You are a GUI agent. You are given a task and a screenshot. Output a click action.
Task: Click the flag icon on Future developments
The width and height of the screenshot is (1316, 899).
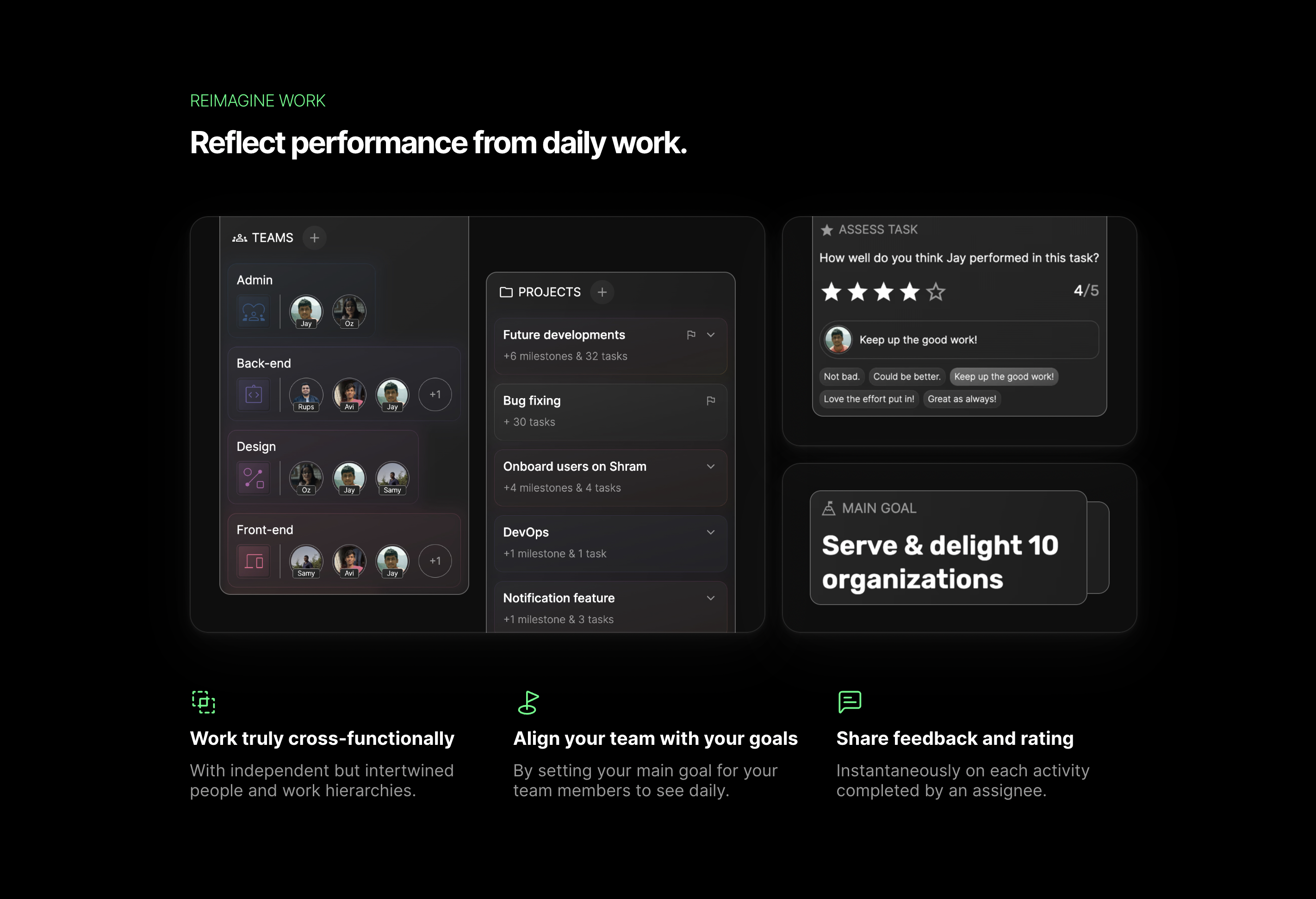[691, 335]
